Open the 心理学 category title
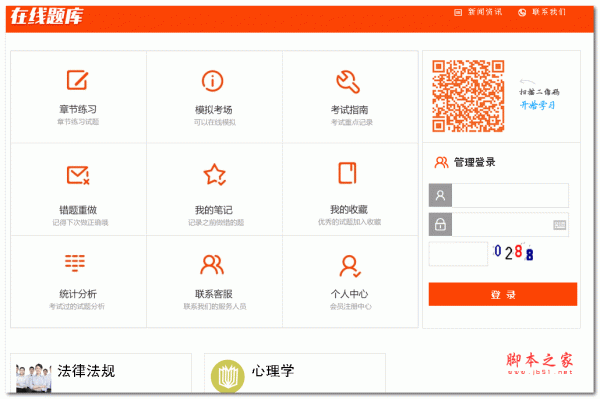Screen dimensions: 600x399 (x=273, y=371)
